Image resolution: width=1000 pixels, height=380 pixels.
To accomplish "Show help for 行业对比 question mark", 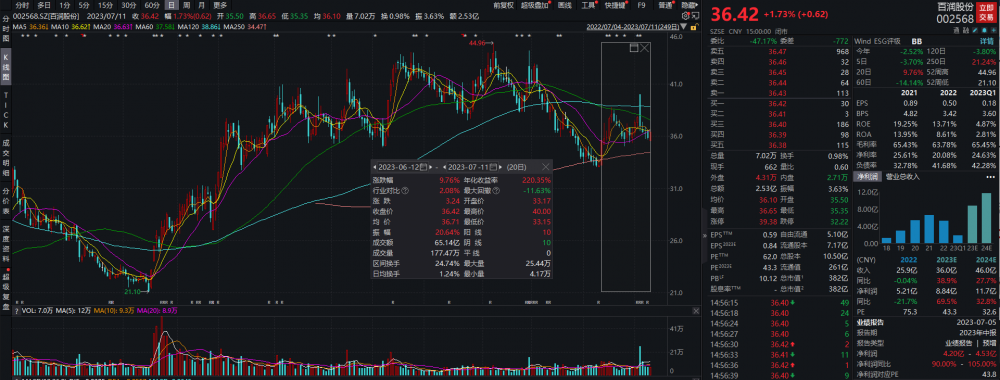I will tap(405, 191).
